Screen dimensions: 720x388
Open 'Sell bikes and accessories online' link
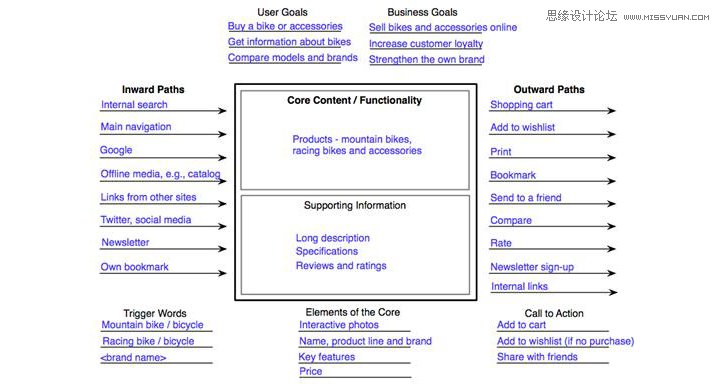[x=443, y=28]
